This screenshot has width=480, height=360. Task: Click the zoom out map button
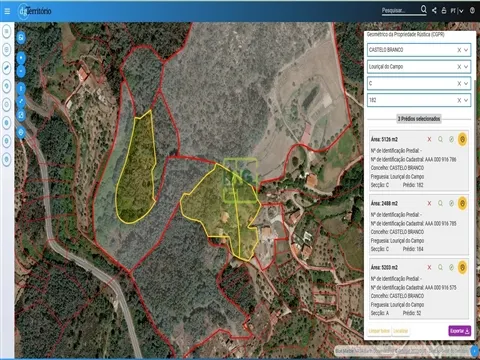pyautogui.click(x=21, y=71)
